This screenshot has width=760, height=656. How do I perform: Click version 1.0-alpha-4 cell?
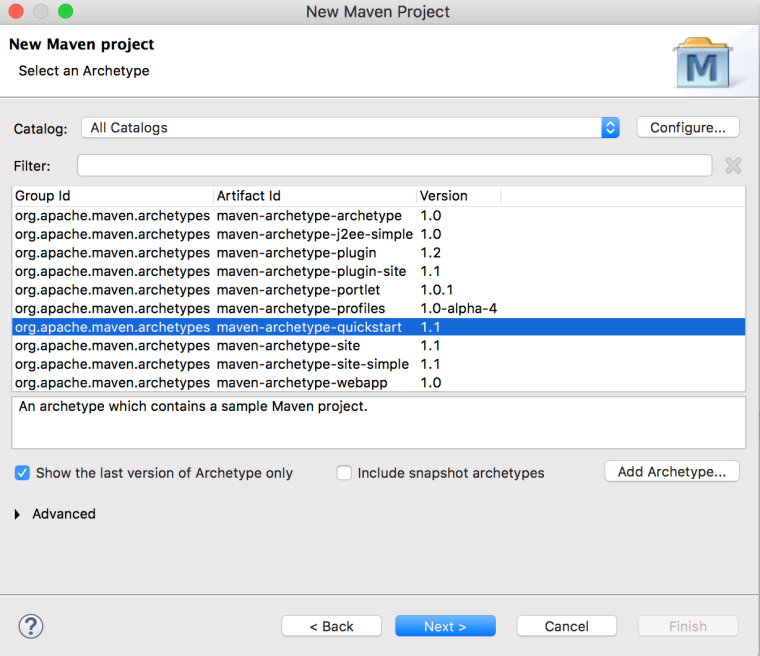tap(459, 309)
